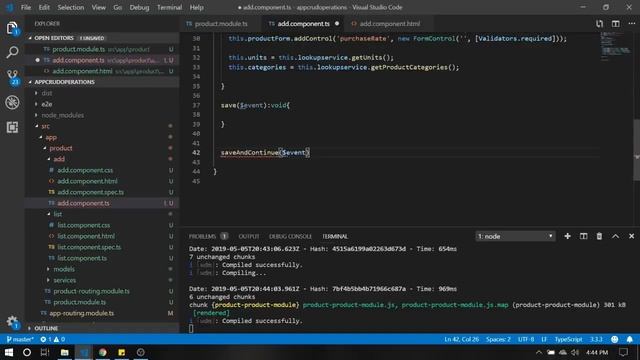The width and height of the screenshot is (640, 360).
Task: Open Task View on taskbar
Action: (45, 352)
